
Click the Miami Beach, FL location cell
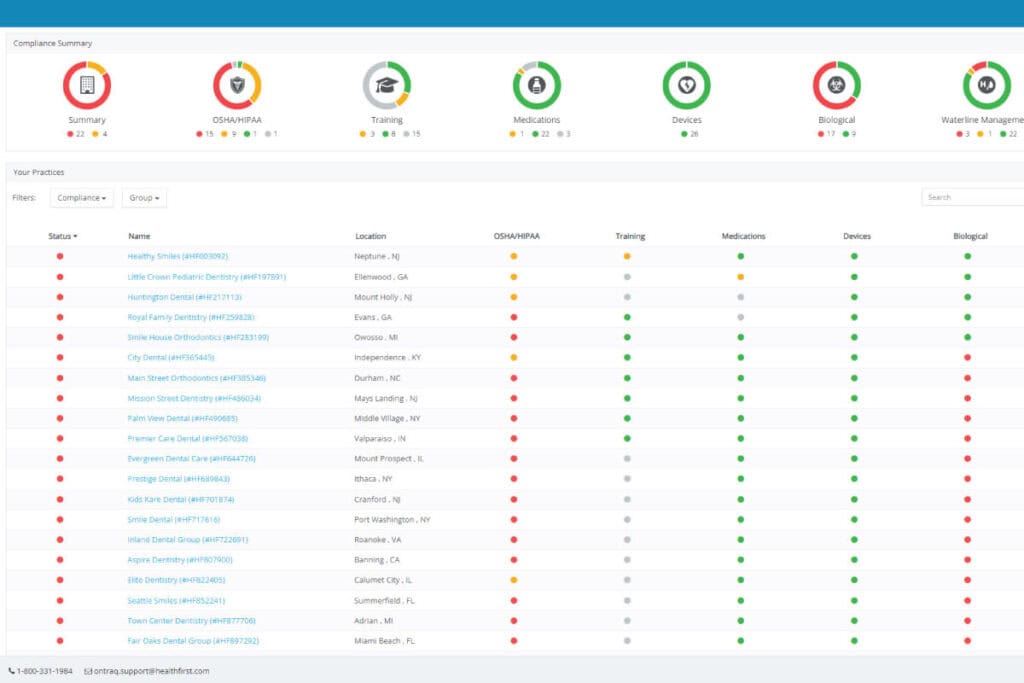tap(385, 641)
